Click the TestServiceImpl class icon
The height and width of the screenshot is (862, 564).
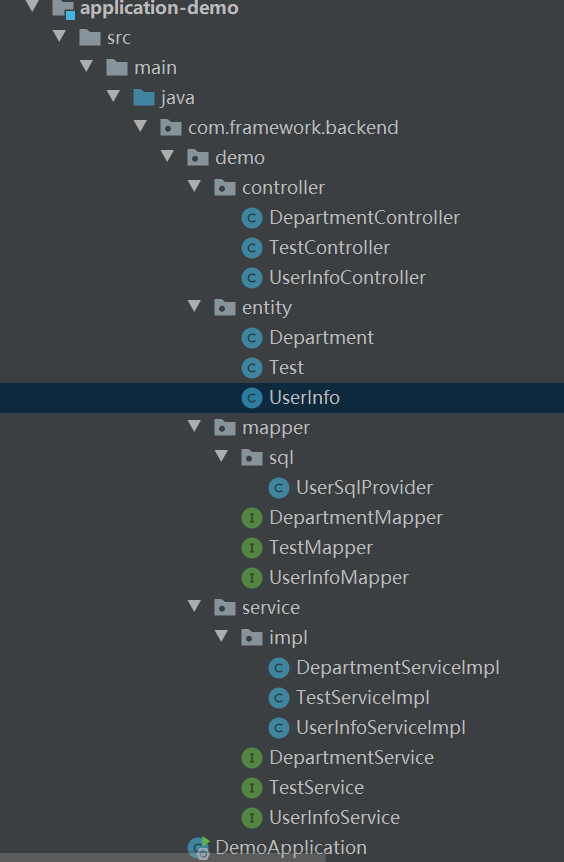279,698
